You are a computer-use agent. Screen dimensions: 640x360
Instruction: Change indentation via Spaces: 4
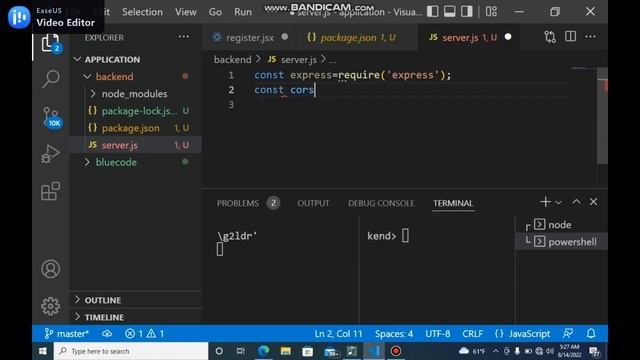(394, 333)
